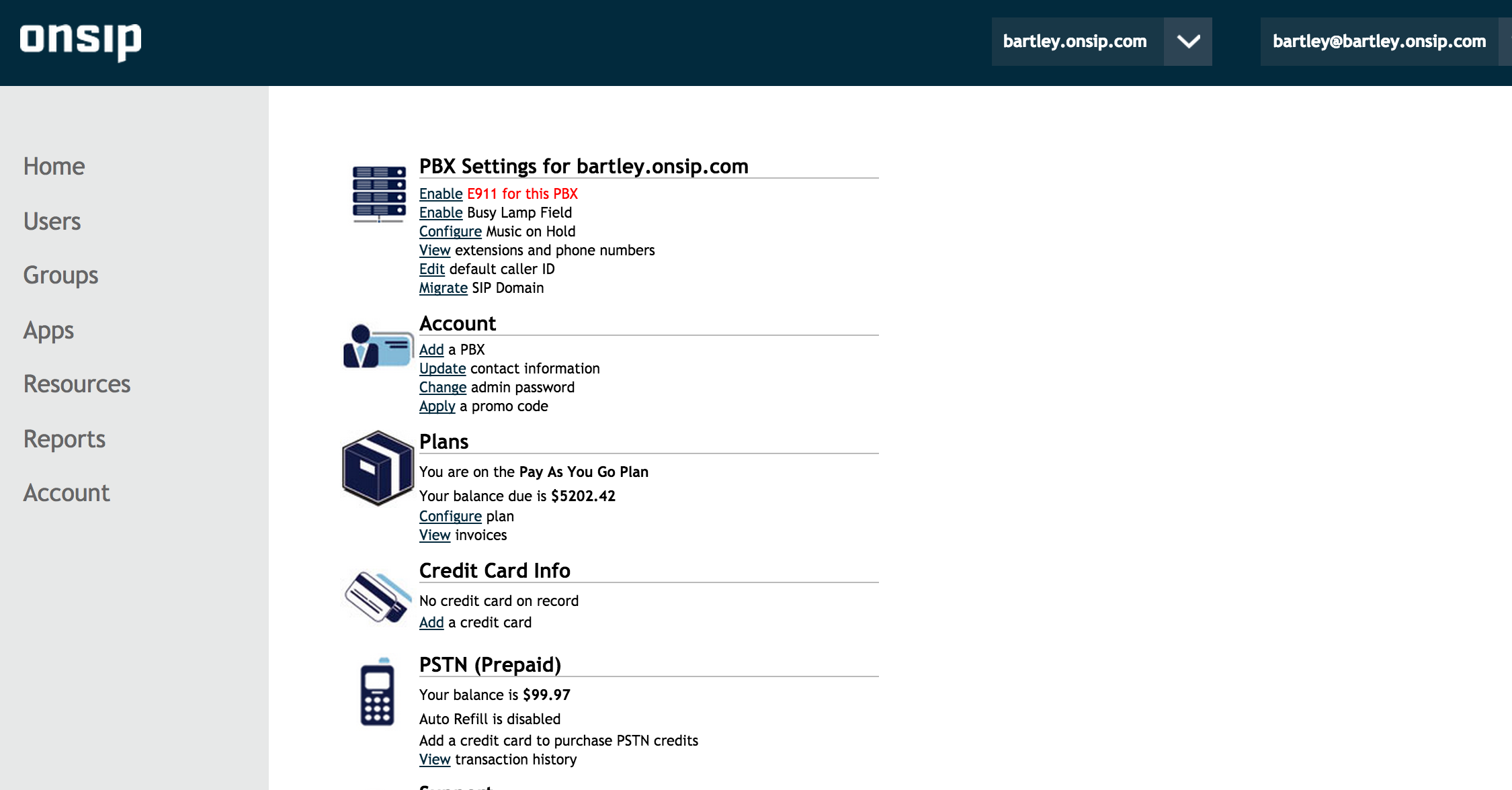Update contact information link
1512x790 pixels.
coord(442,369)
